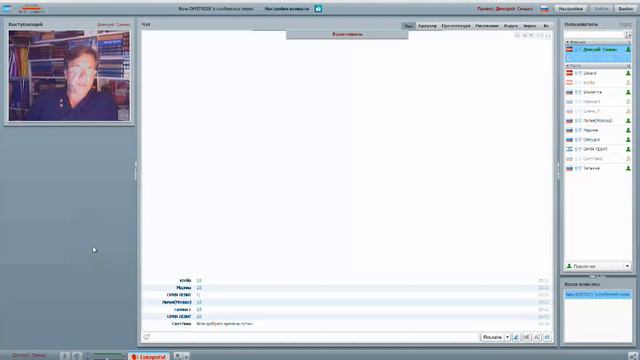The height and width of the screenshot is (360, 640).
Task: Open the Подключен status dropdown
Action: click(598, 266)
